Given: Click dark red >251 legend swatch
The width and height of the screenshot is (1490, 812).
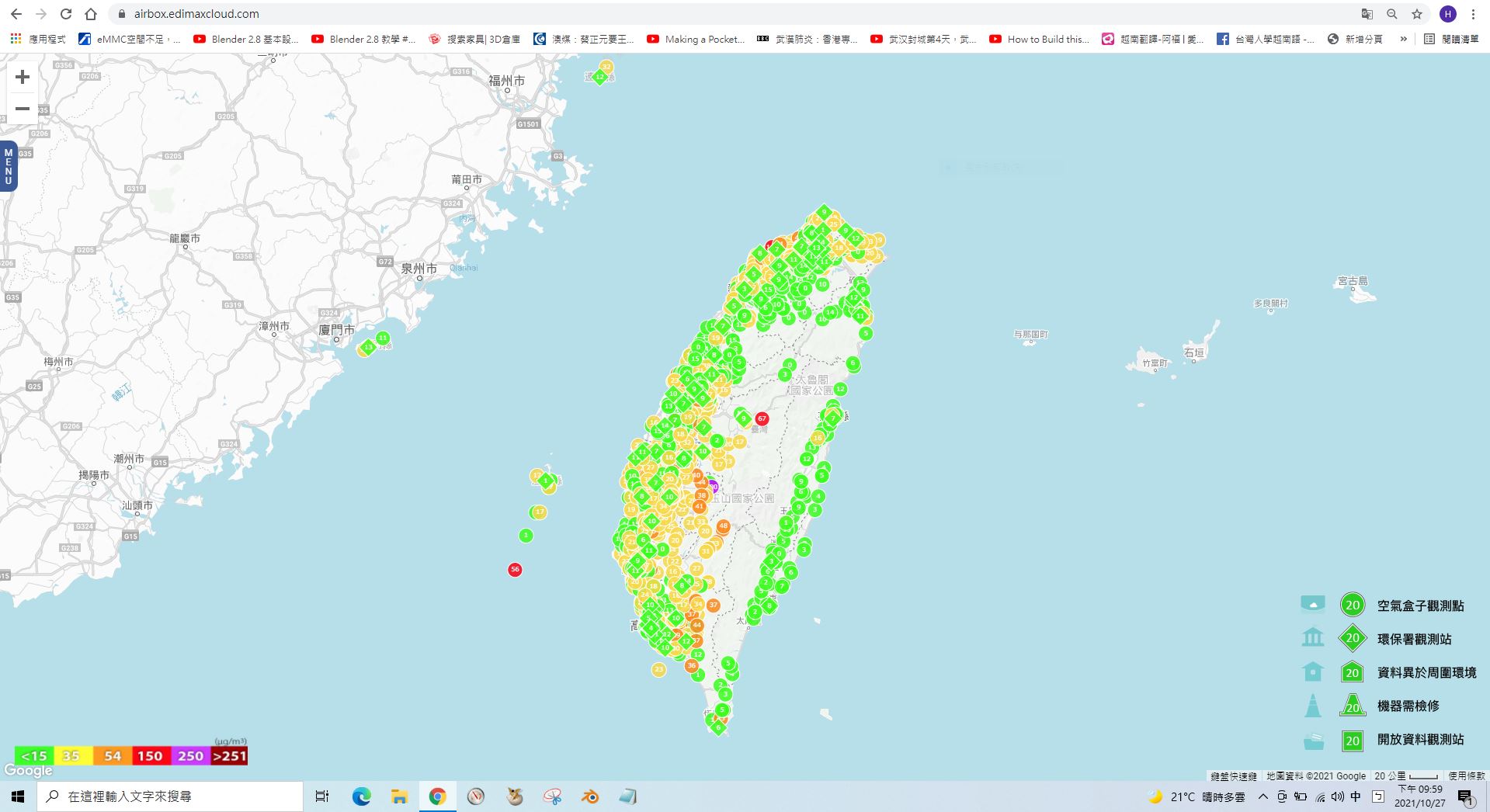Looking at the screenshot, I should (x=229, y=755).
